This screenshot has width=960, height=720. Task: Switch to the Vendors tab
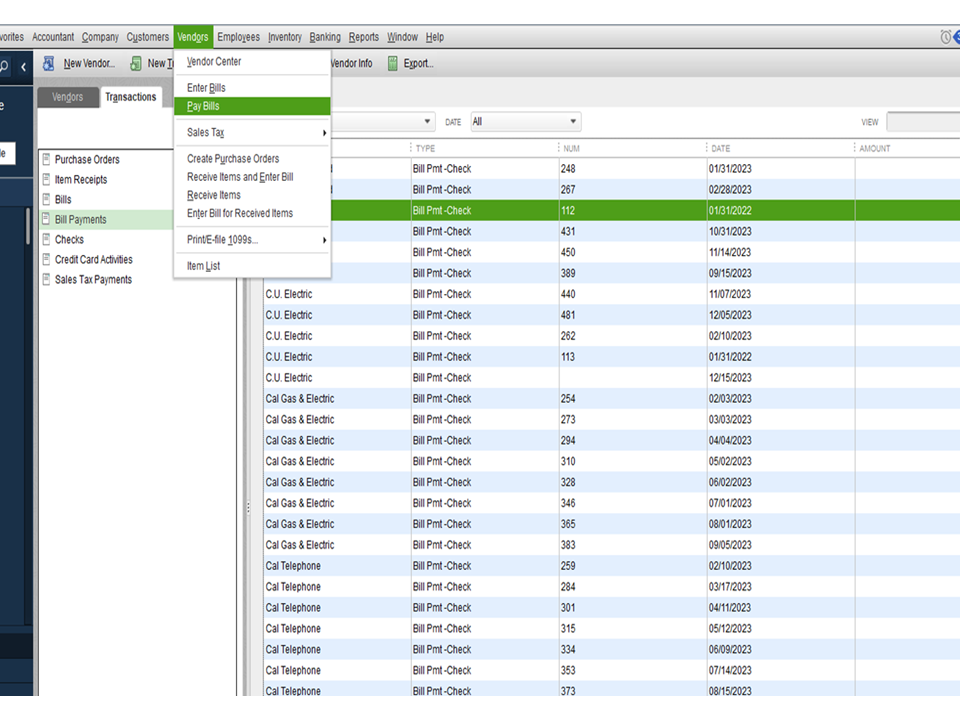68,97
